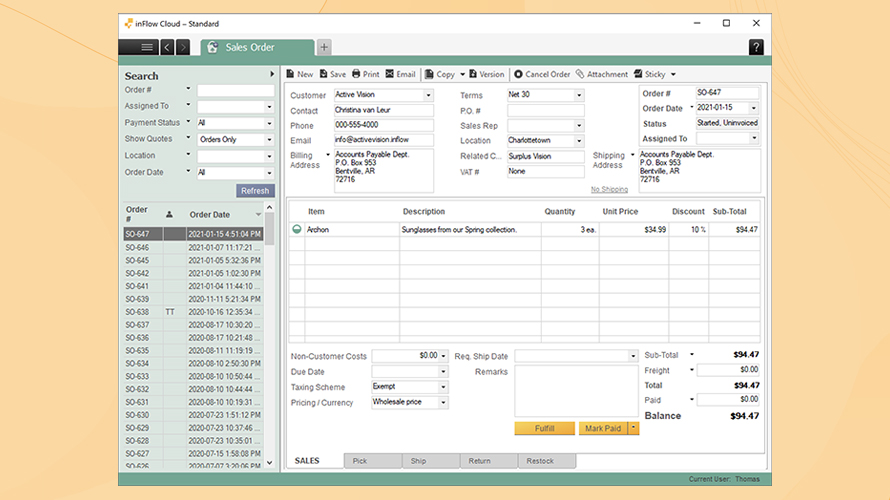Image resolution: width=890 pixels, height=500 pixels.
Task: Cancel Order from the toolbar
Action: point(542,74)
